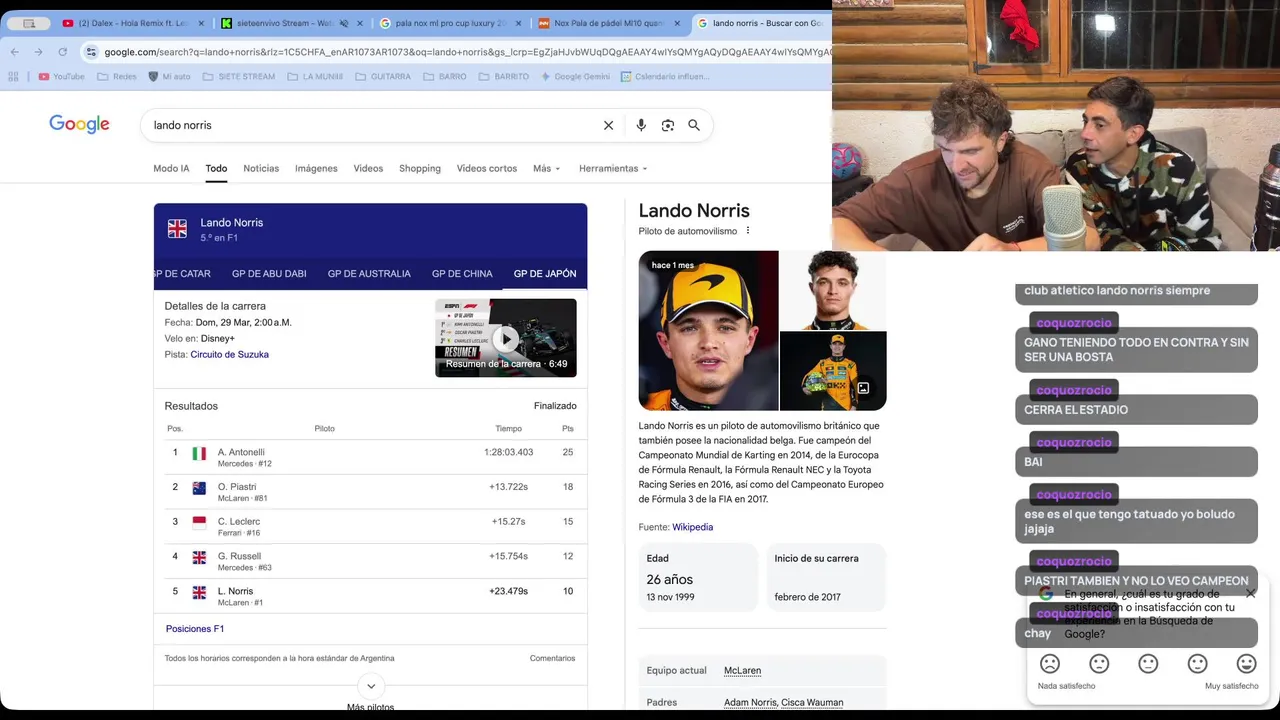Screen dimensions: 1280x720
Task: Open the Google Gemini bookmark
Action: pos(574,76)
